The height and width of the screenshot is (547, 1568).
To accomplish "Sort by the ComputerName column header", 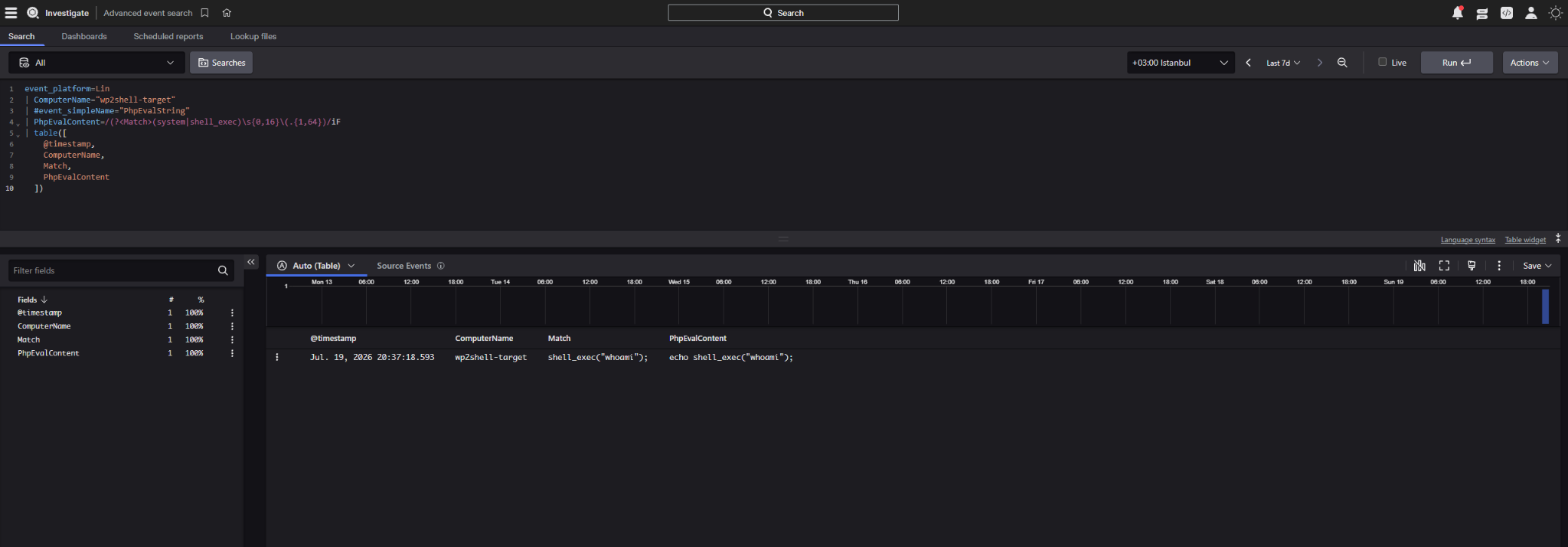I will (x=484, y=338).
